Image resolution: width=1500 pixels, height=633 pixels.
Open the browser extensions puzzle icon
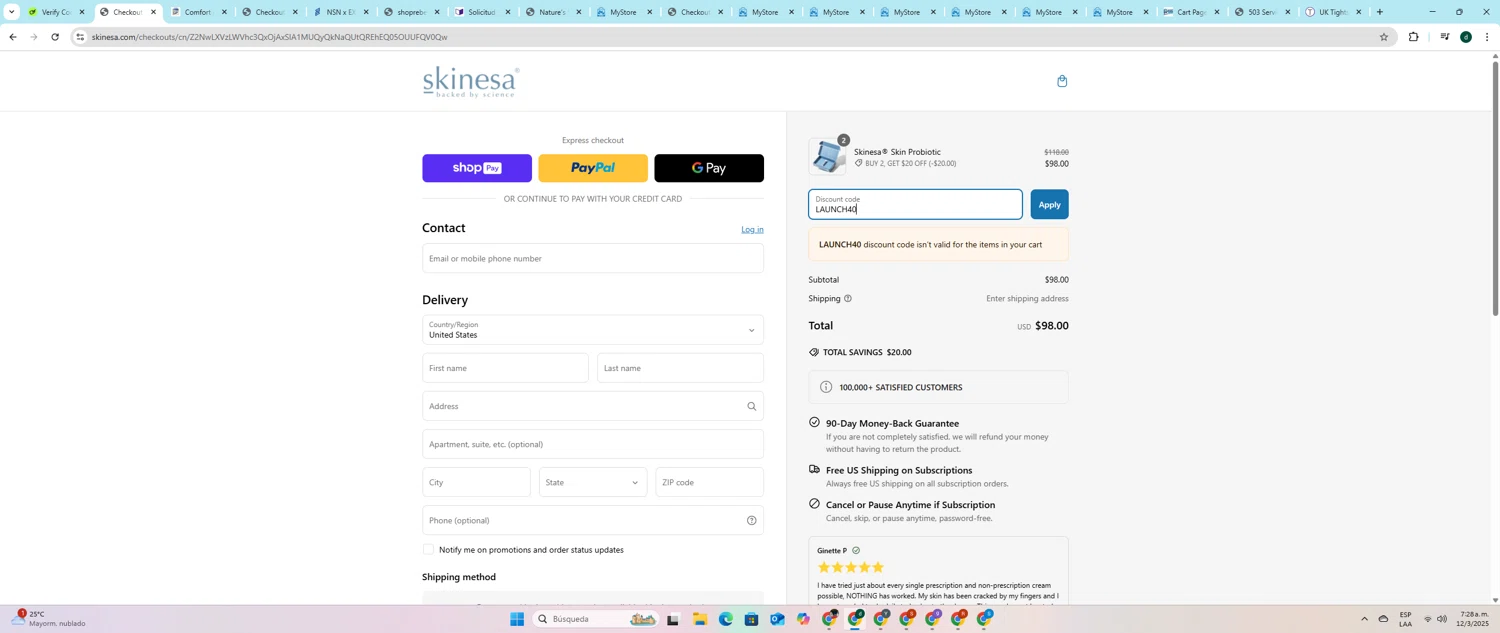(x=1413, y=37)
